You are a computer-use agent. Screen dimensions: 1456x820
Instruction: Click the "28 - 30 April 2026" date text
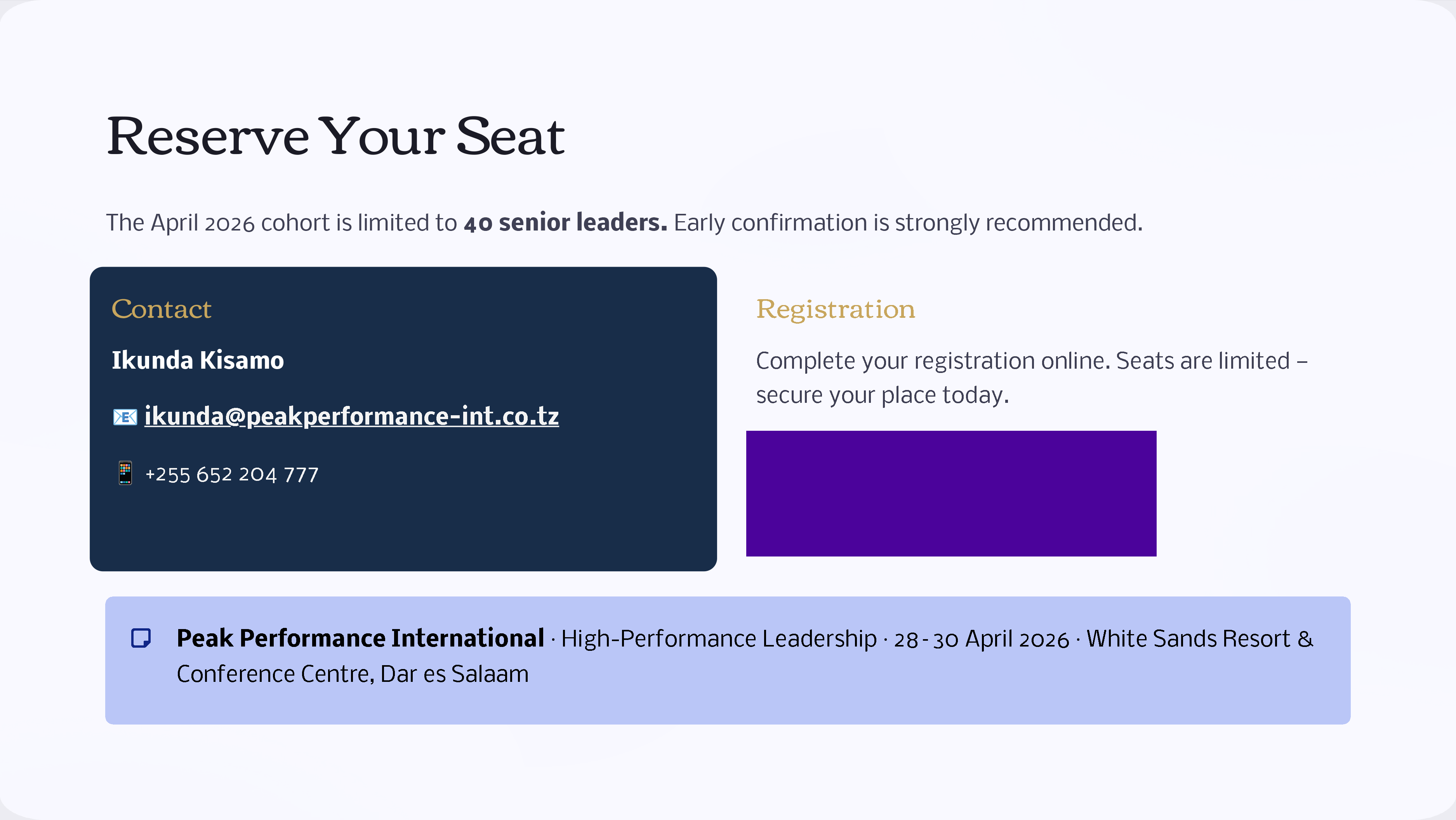pos(981,639)
